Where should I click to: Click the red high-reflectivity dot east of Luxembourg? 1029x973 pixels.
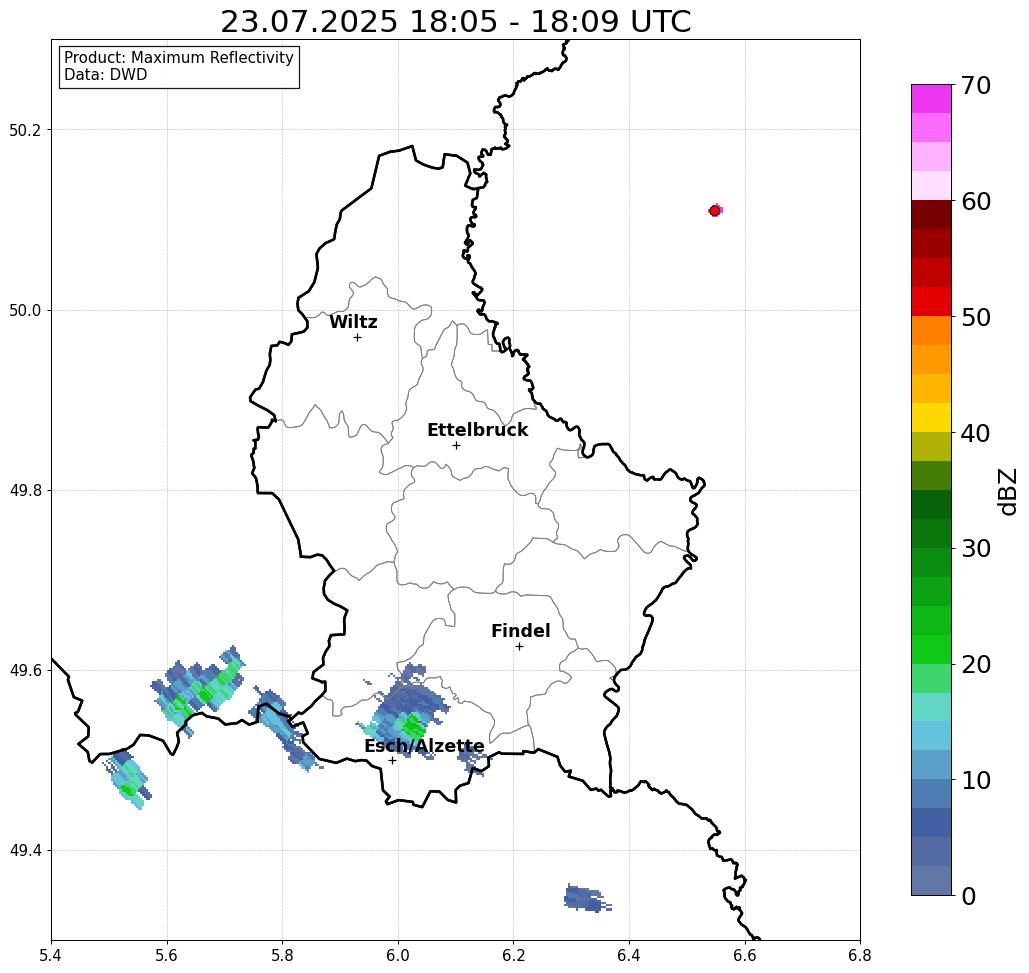click(715, 211)
